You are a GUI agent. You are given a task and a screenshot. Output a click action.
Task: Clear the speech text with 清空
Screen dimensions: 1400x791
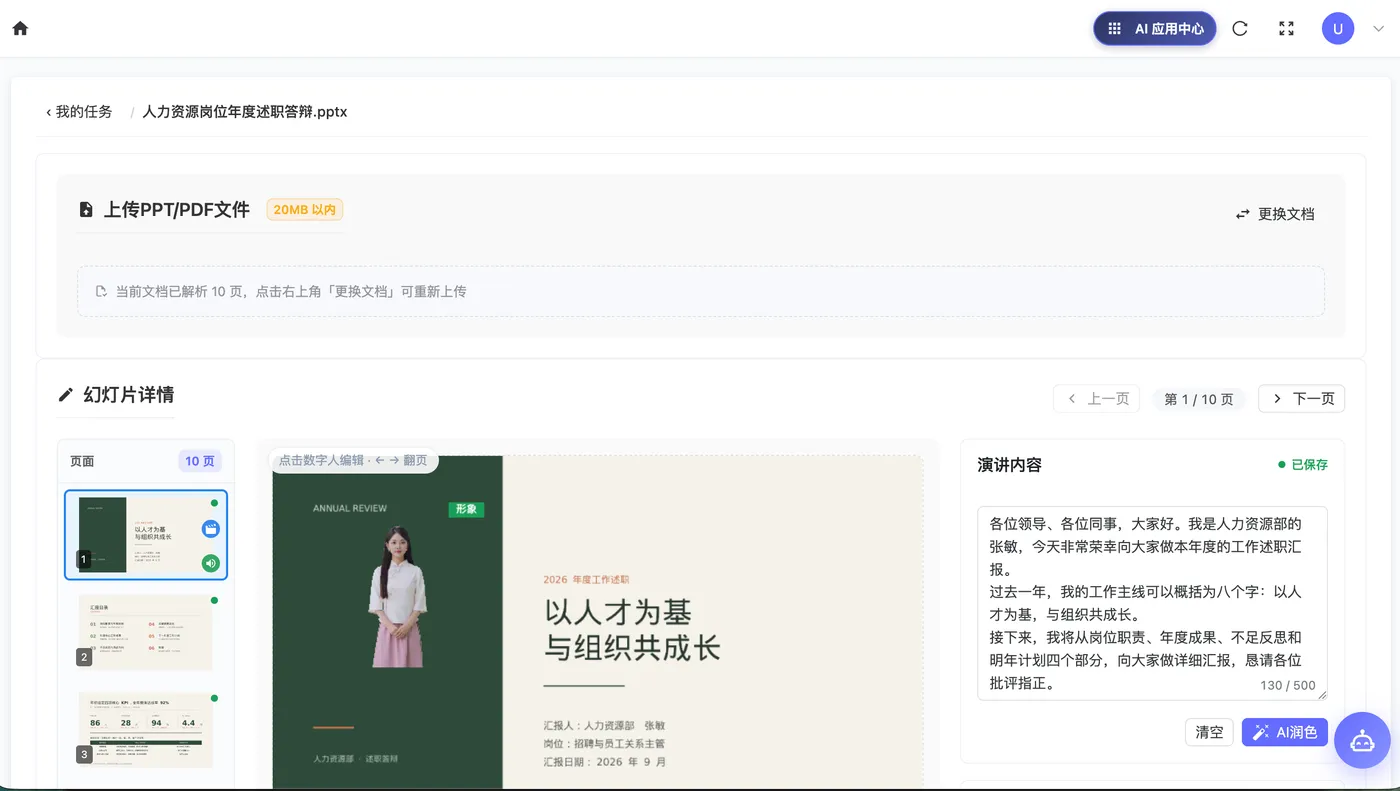tap(1209, 732)
